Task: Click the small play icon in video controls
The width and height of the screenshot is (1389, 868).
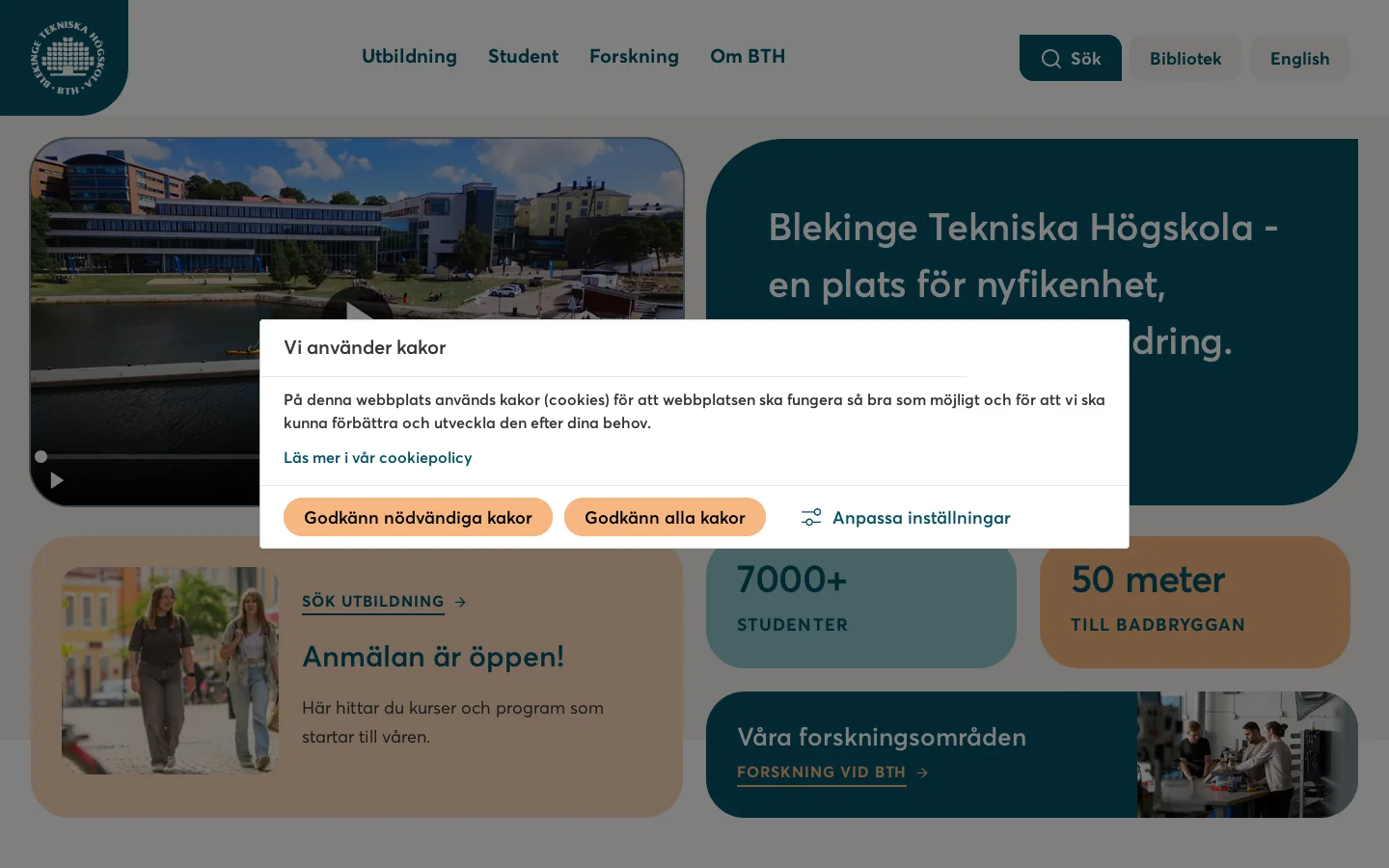Action: [57, 480]
